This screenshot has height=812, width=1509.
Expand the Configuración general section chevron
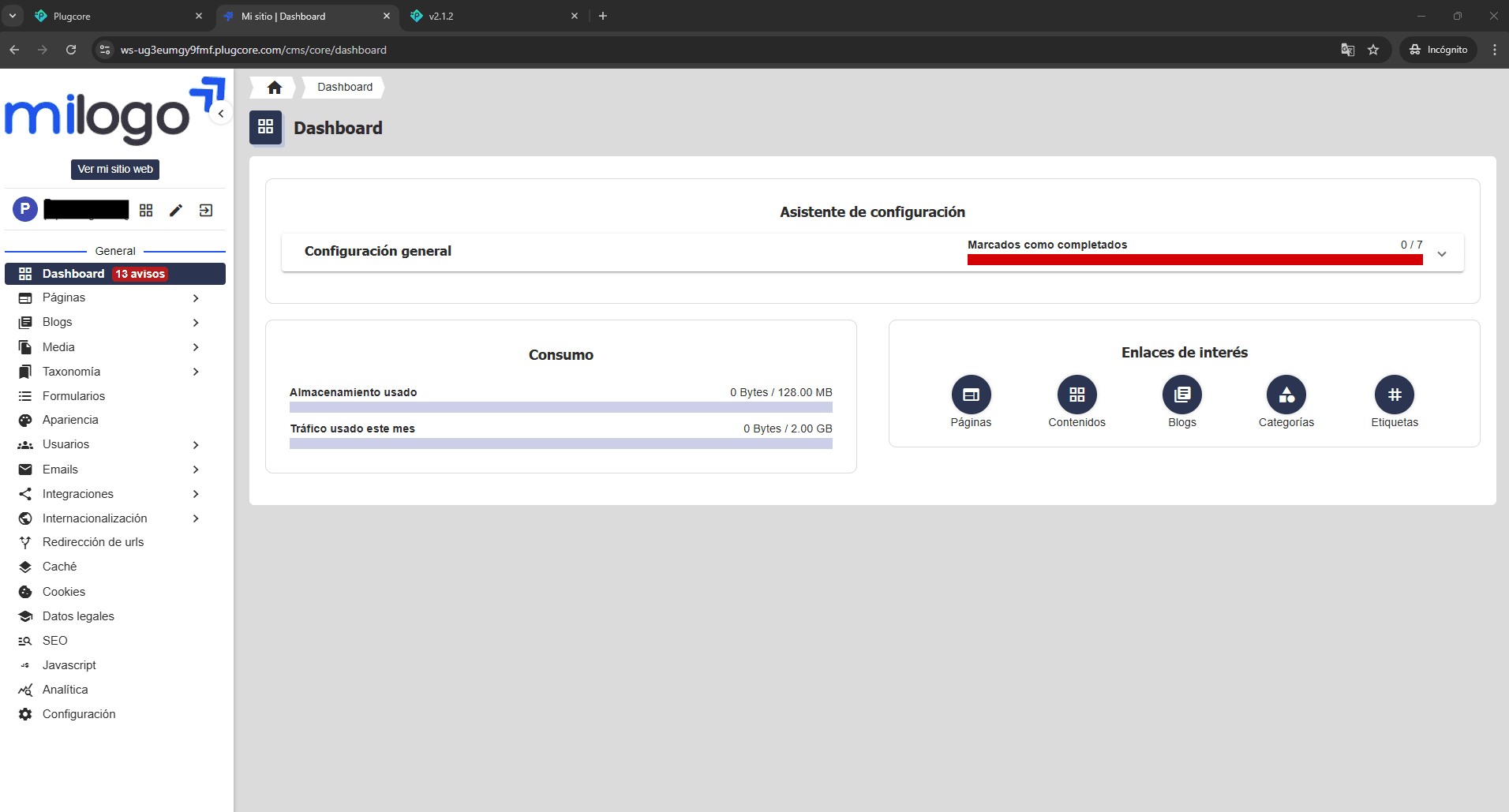1442,254
